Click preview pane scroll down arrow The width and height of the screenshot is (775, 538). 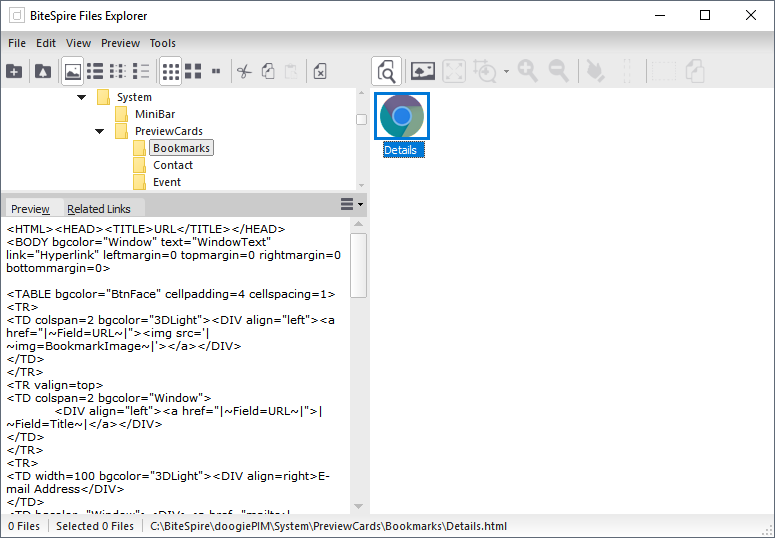pos(358,506)
